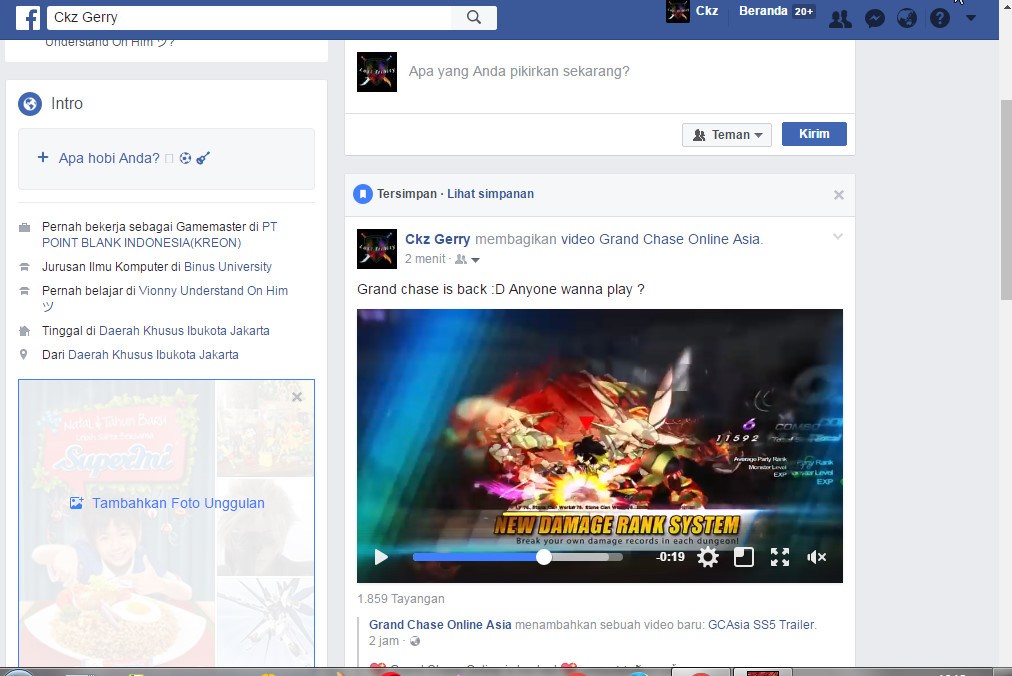Click the post author's avatar thumbnail

[x=377, y=249]
